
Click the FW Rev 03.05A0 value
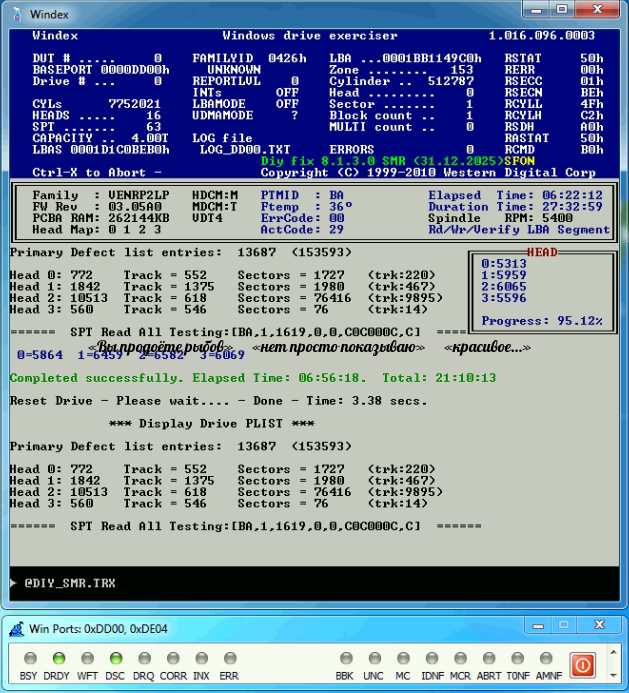point(135,207)
